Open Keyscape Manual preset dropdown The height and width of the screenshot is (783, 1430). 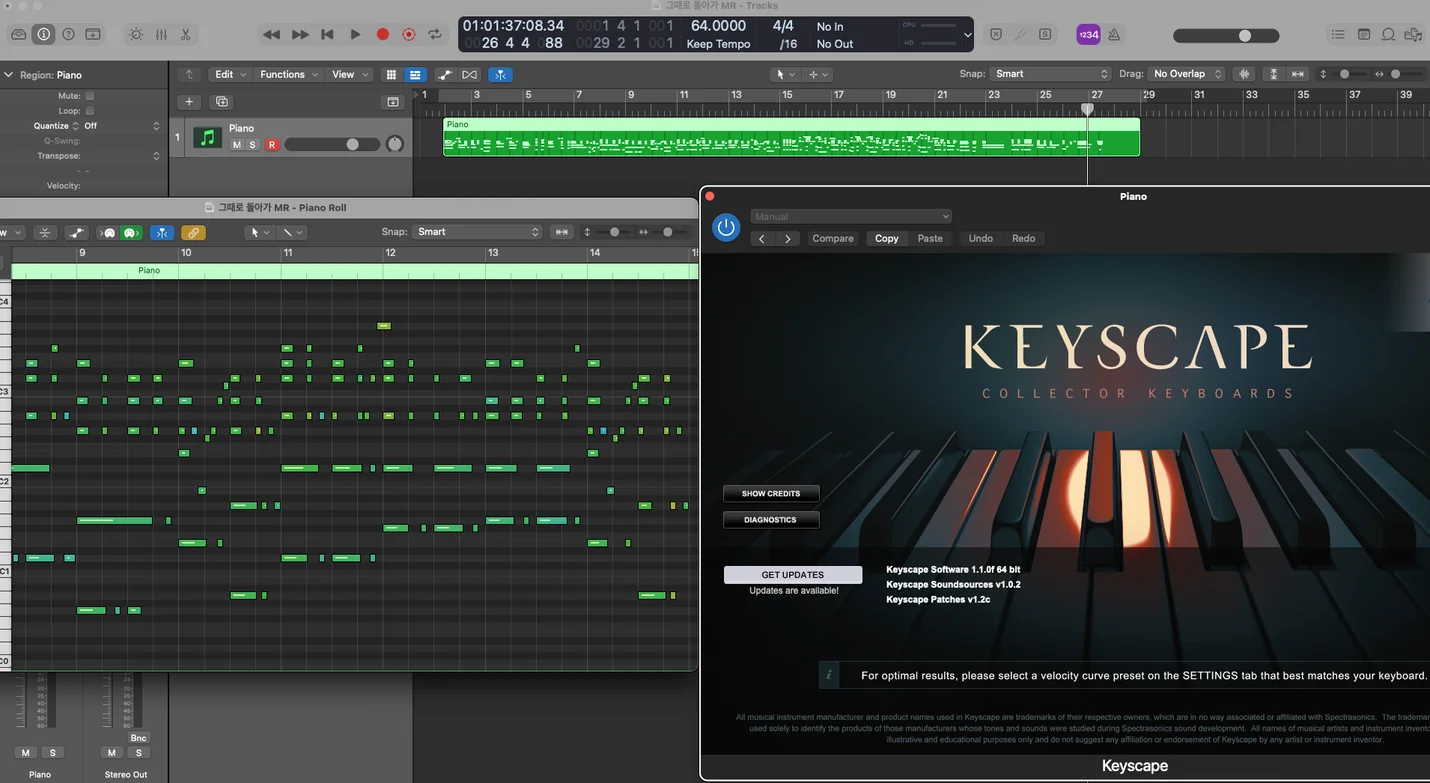(851, 216)
